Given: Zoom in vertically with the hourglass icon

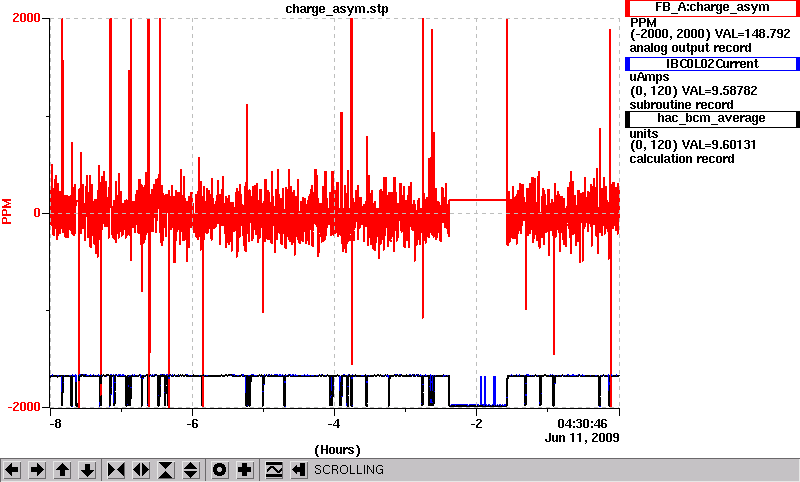Looking at the screenshot, I should coord(166,470).
